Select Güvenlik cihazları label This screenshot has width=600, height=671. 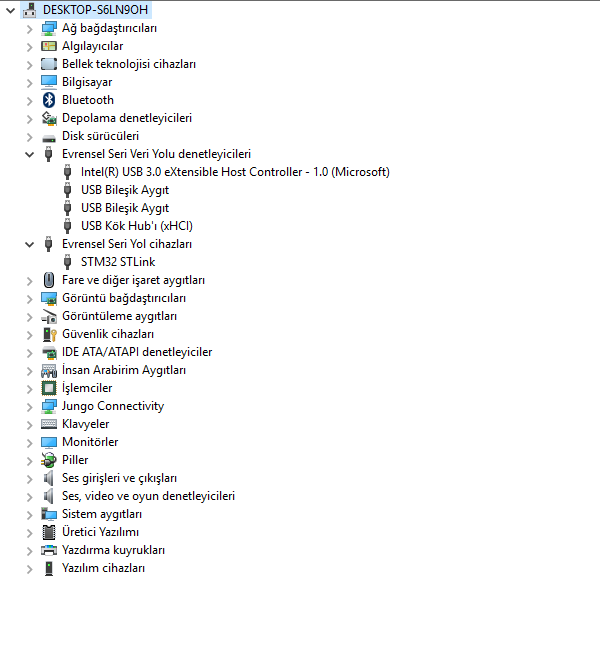click(x=108, y=334)
